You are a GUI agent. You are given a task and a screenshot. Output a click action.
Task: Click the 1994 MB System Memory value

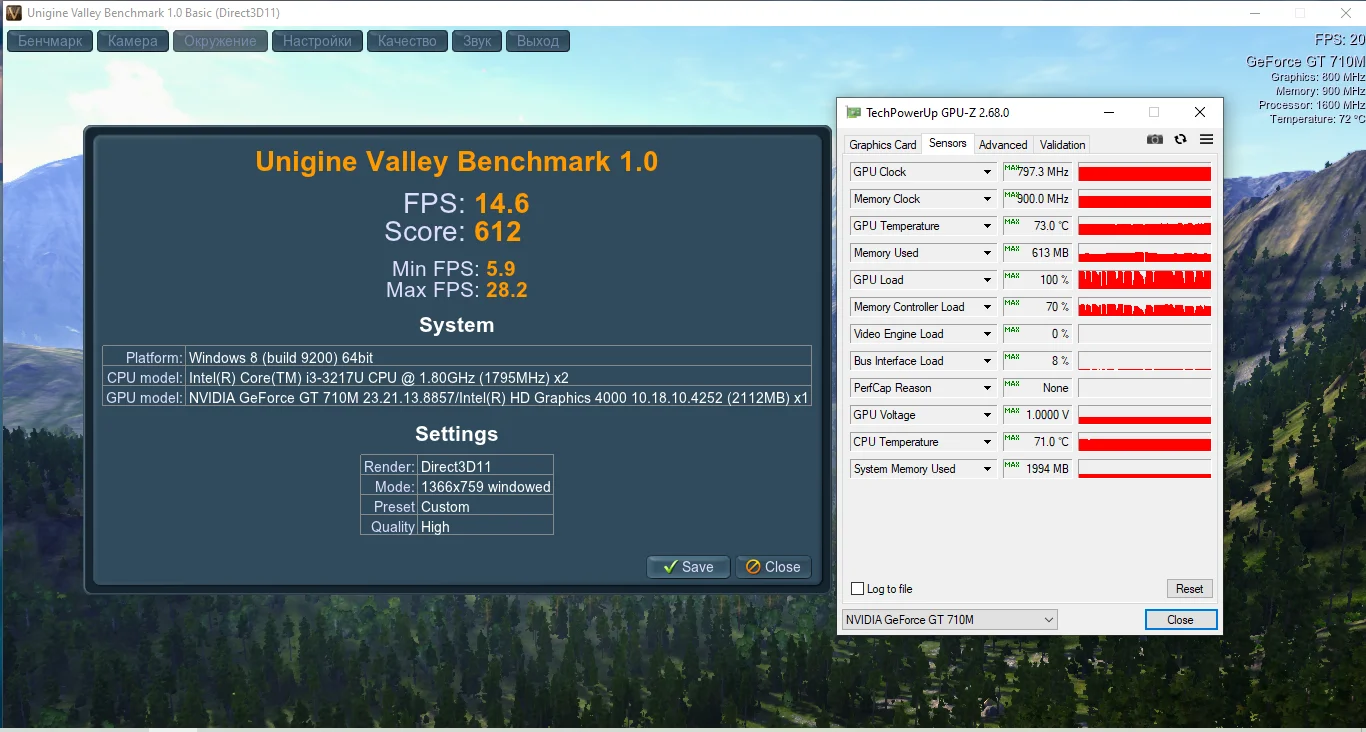tap(1037, 469)
